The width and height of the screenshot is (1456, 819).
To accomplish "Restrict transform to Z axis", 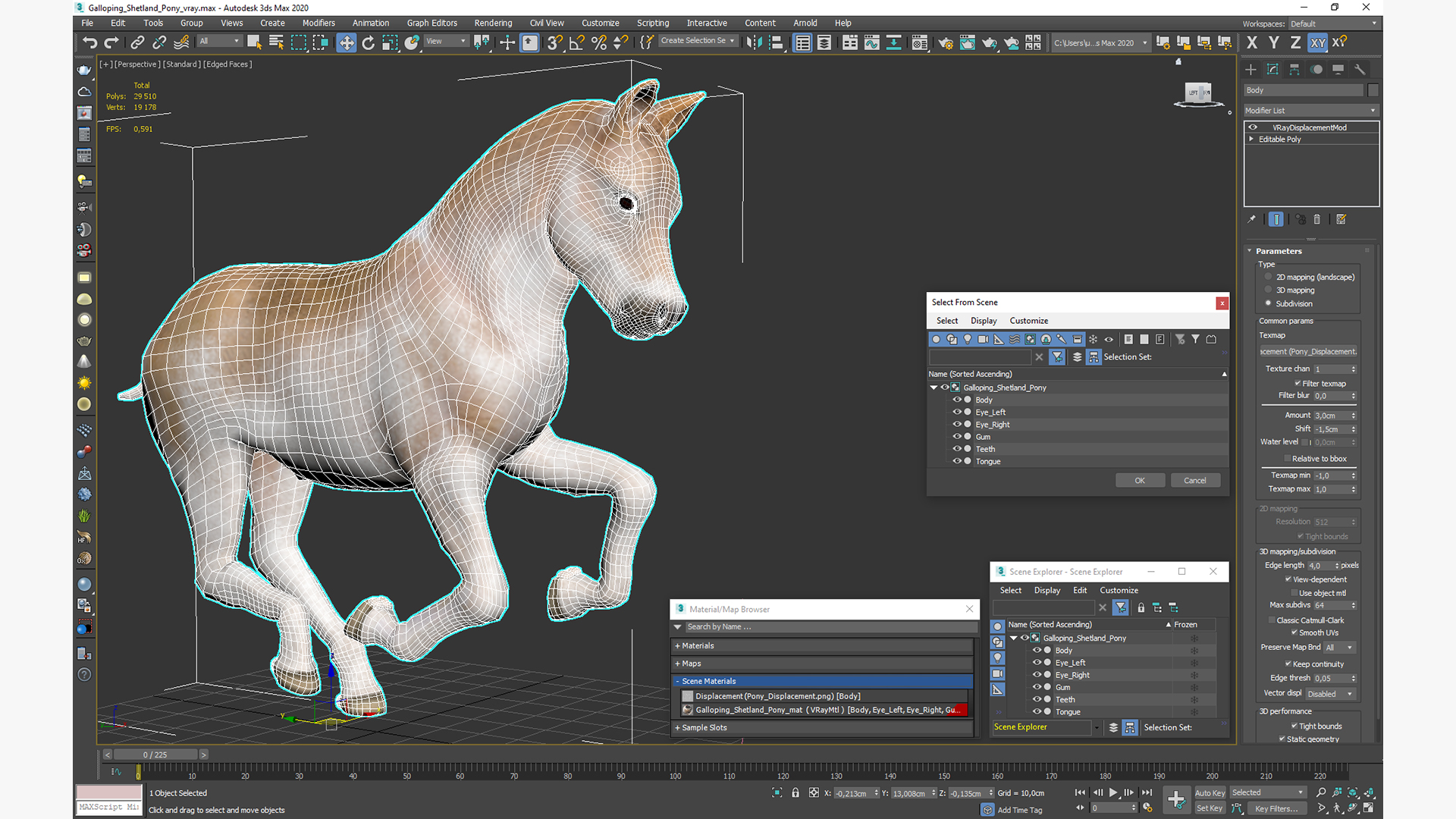I will pos(1295,42).
